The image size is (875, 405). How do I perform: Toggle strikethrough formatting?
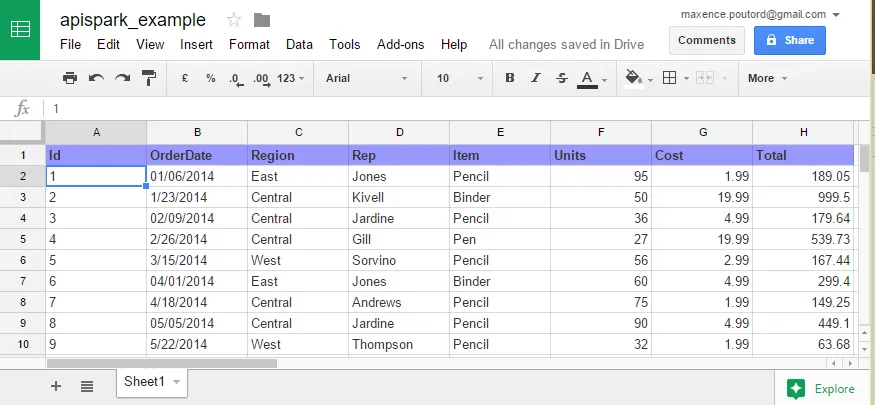[562, 78]
